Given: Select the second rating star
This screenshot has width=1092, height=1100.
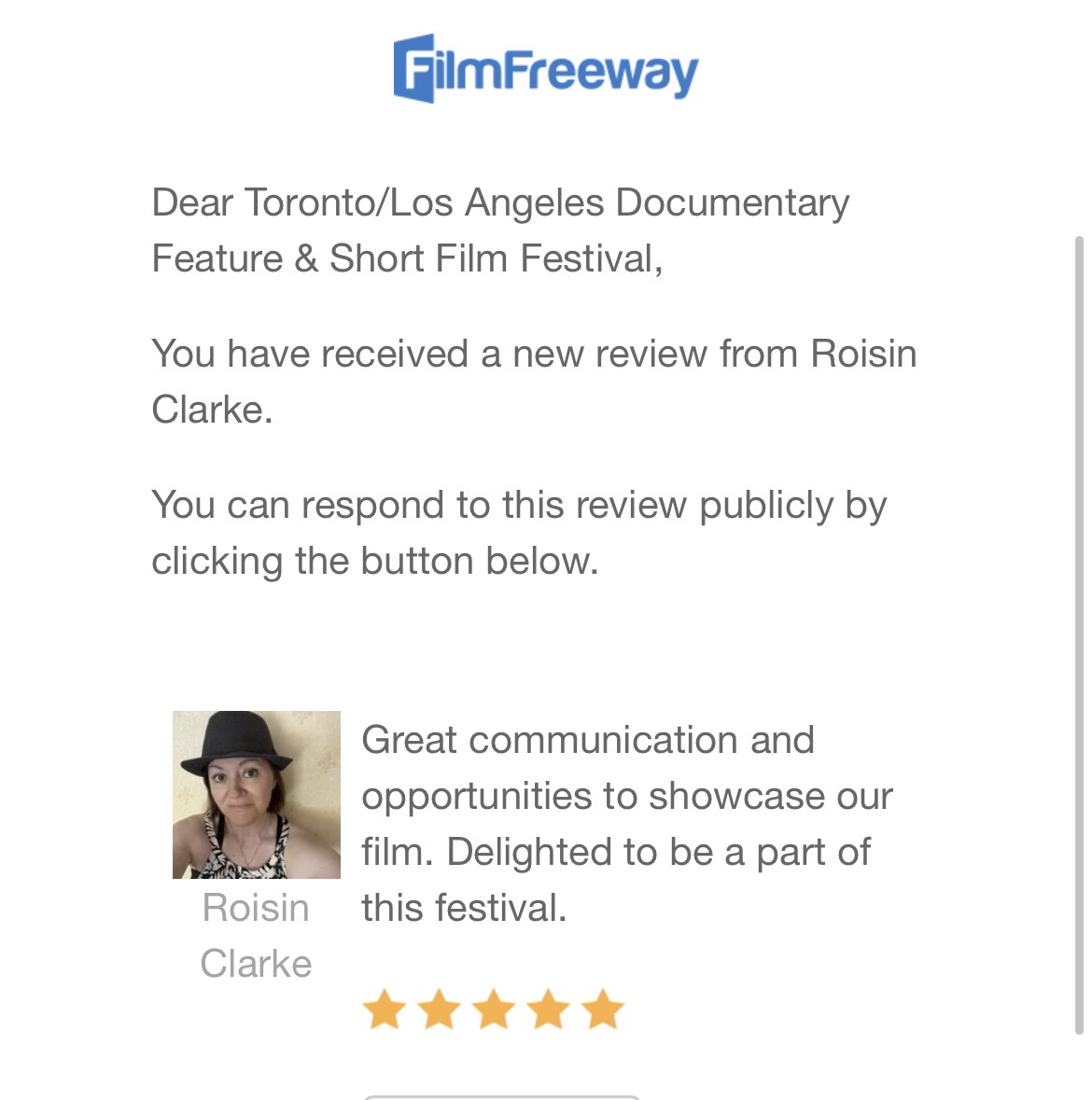Looking at the screenshot, I should point(438,1009).
